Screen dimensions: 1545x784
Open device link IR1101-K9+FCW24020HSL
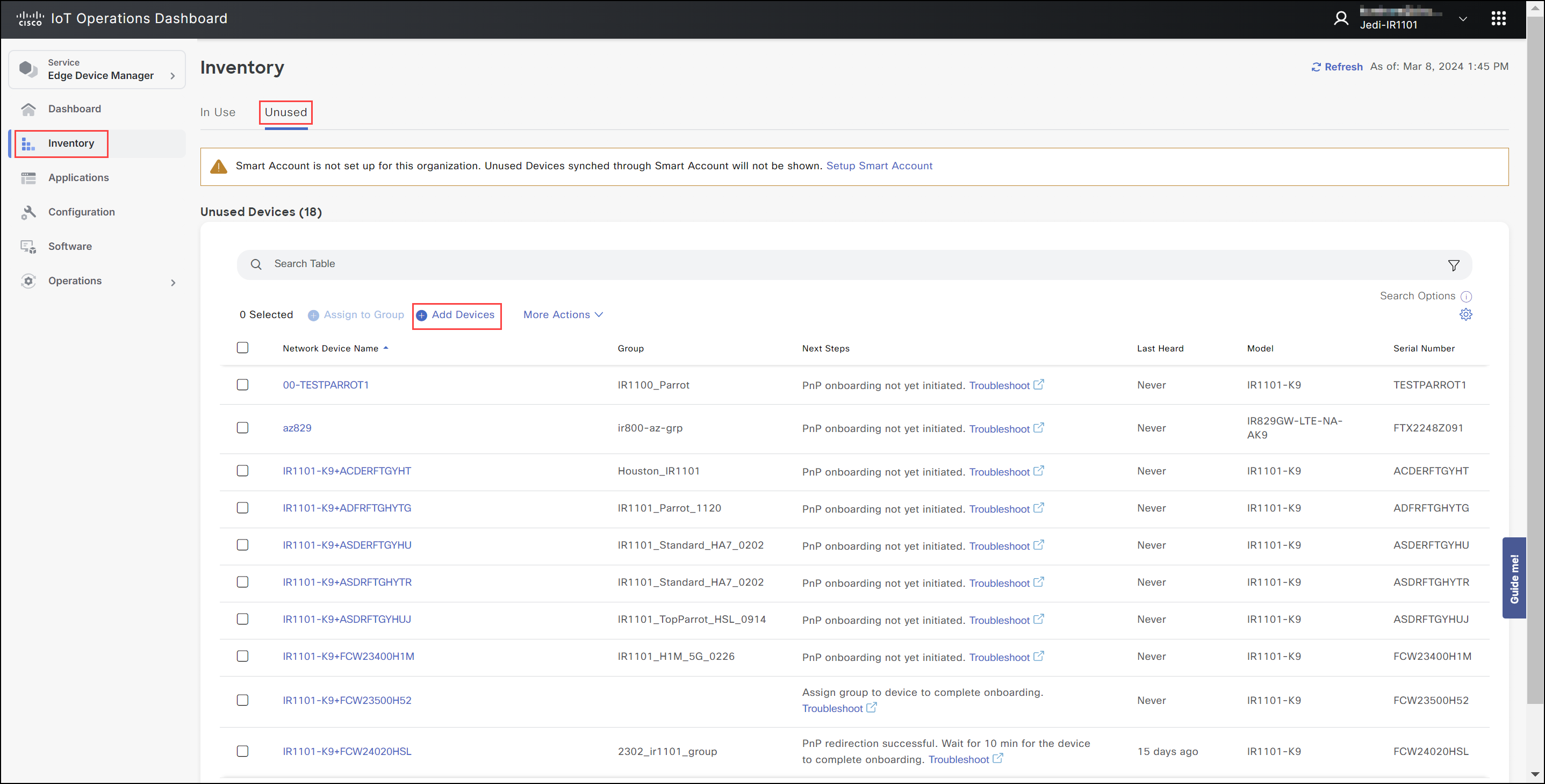[347, 752]
